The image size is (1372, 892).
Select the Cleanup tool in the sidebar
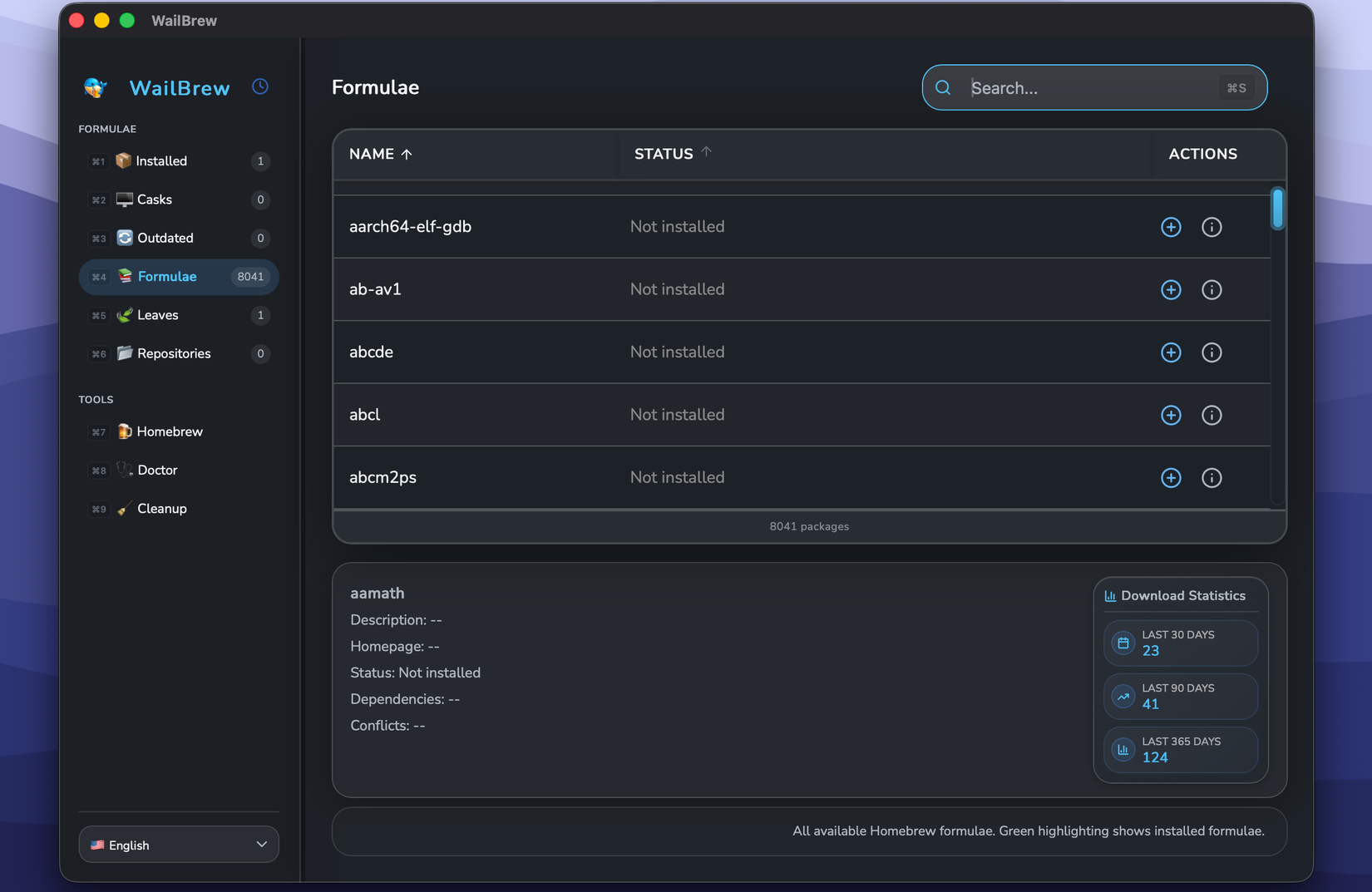161,509
